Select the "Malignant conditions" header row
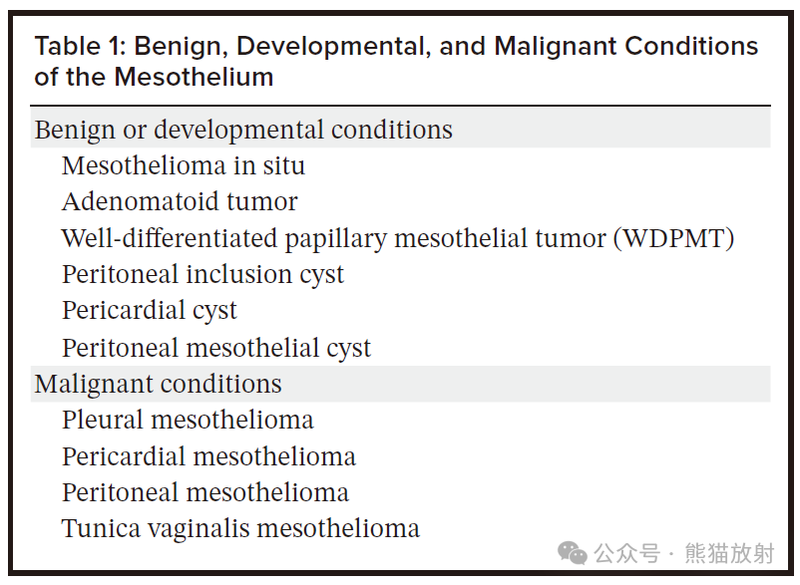 tap(158, 384)
